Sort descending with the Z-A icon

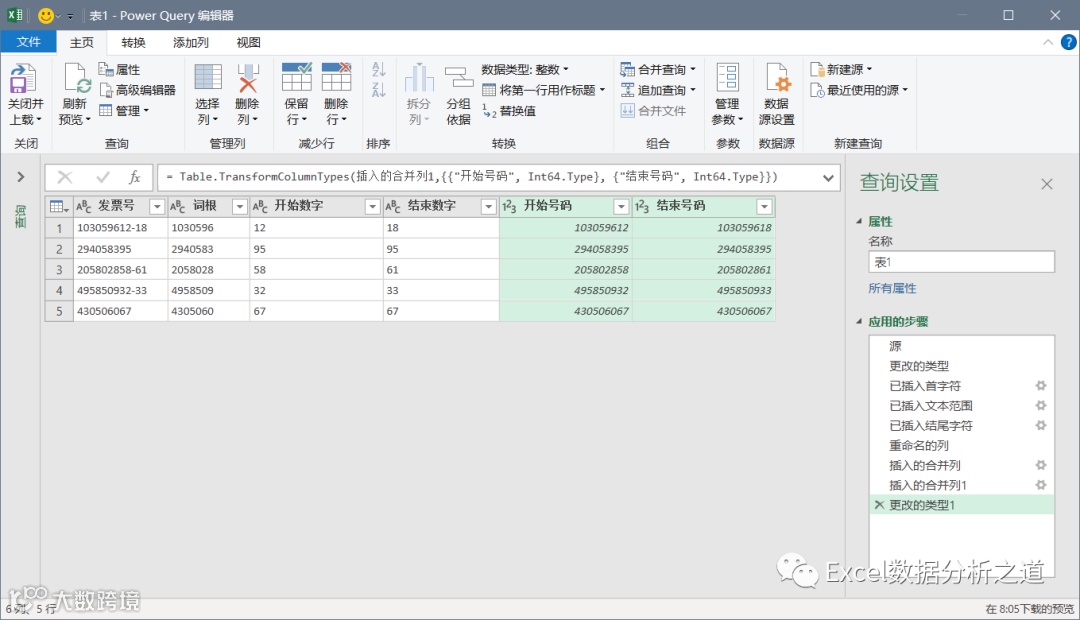[x=379, y=90]
